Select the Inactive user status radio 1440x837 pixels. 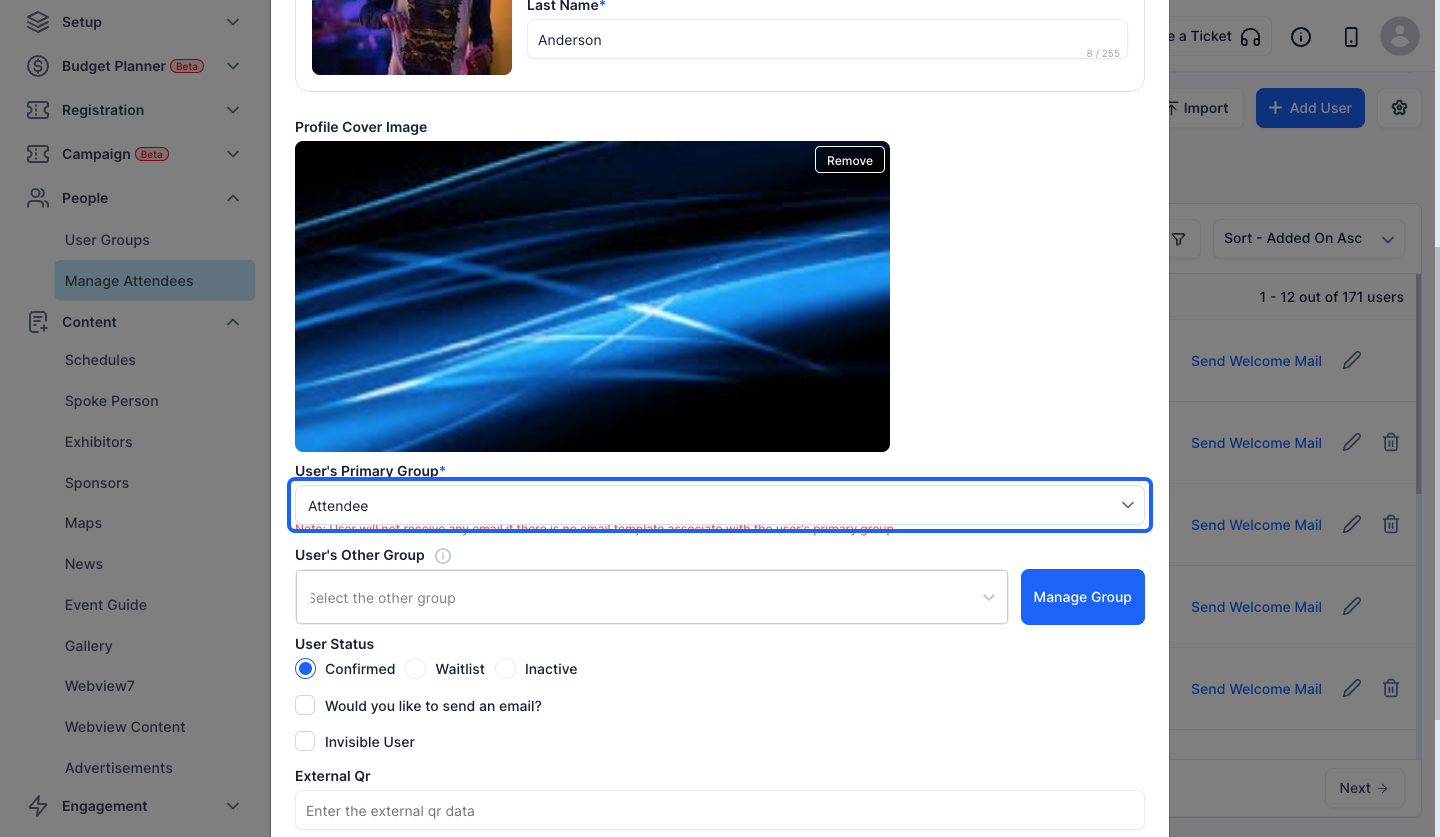[x=506, y=669]
